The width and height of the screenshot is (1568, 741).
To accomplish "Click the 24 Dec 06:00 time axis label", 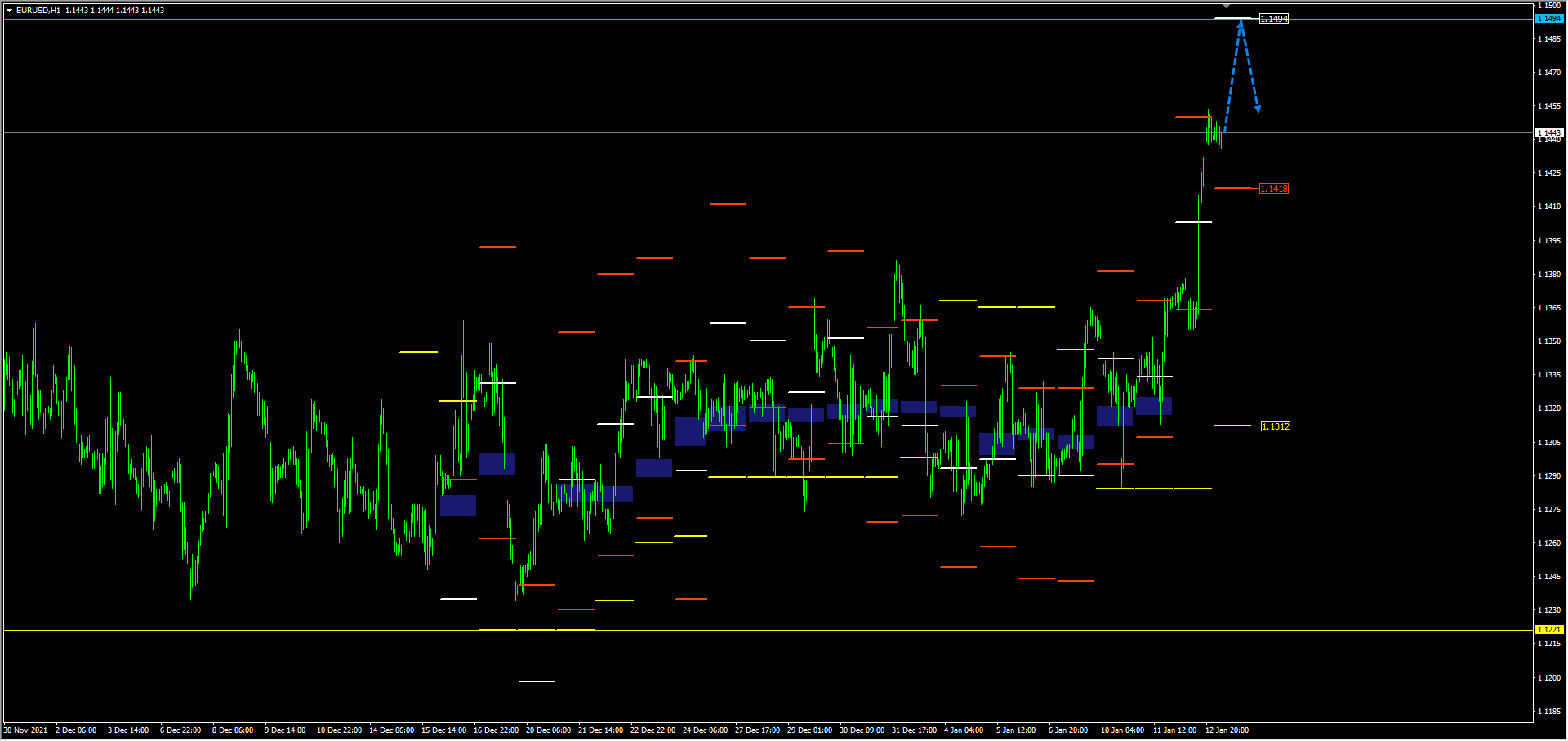I will coord(705,730).
